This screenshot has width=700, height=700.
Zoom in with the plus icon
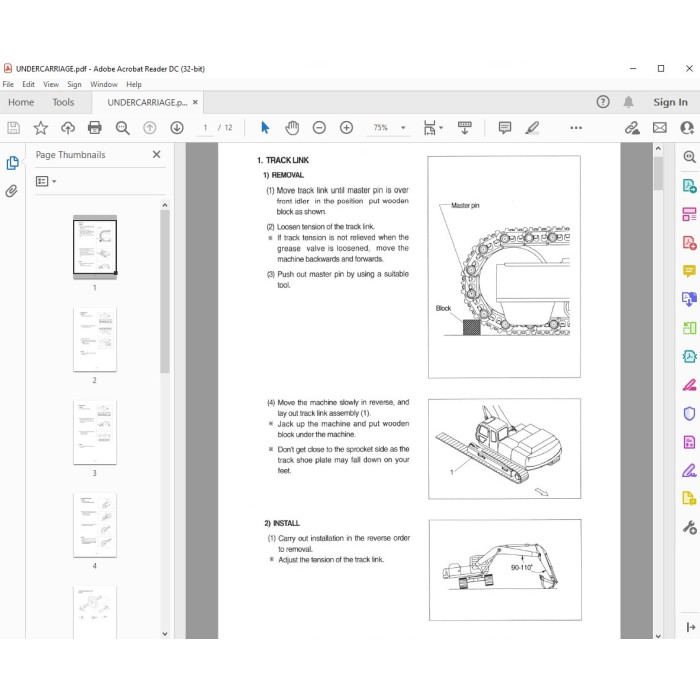346,128
